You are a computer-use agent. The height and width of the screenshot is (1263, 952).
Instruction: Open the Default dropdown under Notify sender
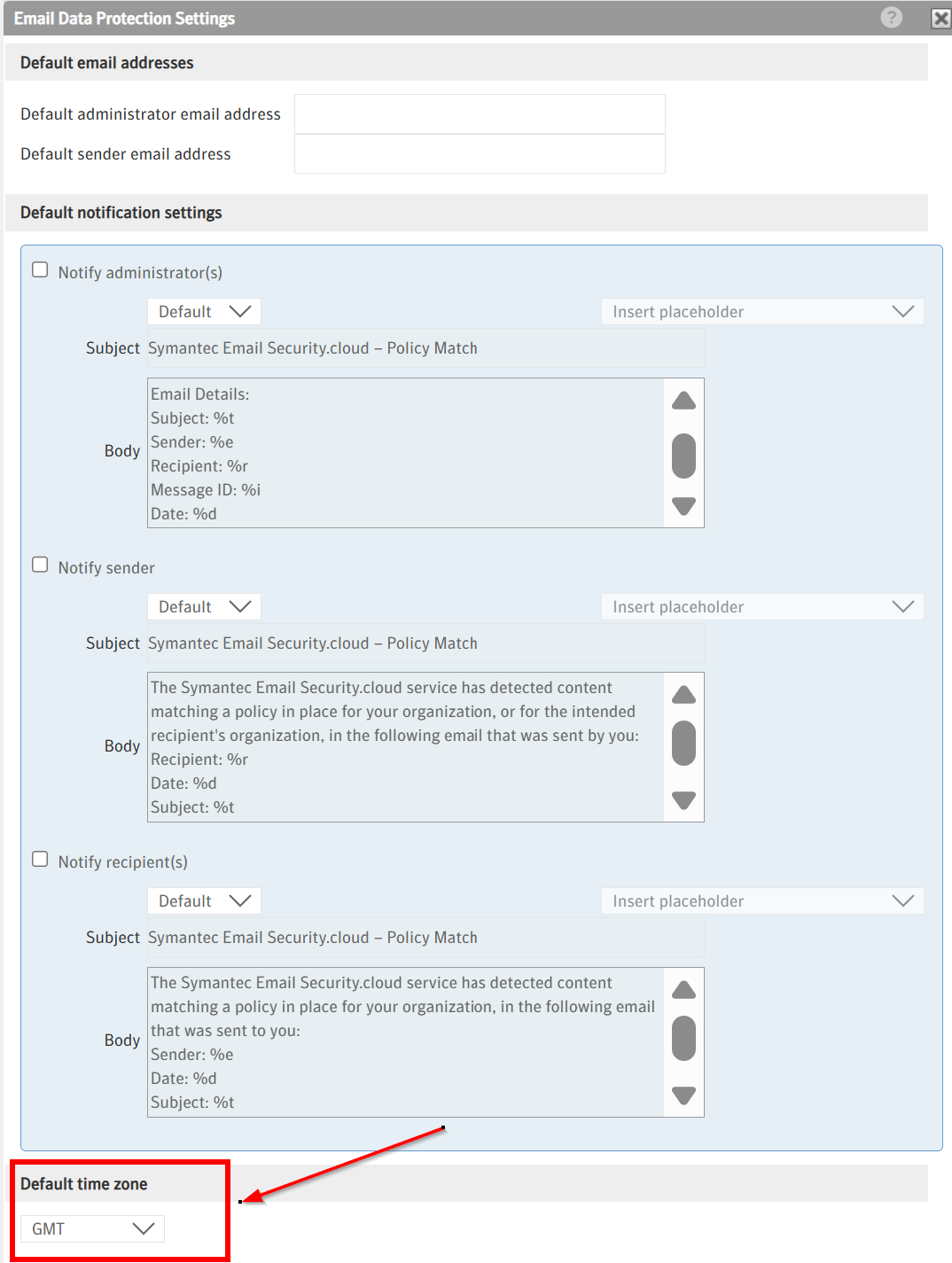pos(204,607)
